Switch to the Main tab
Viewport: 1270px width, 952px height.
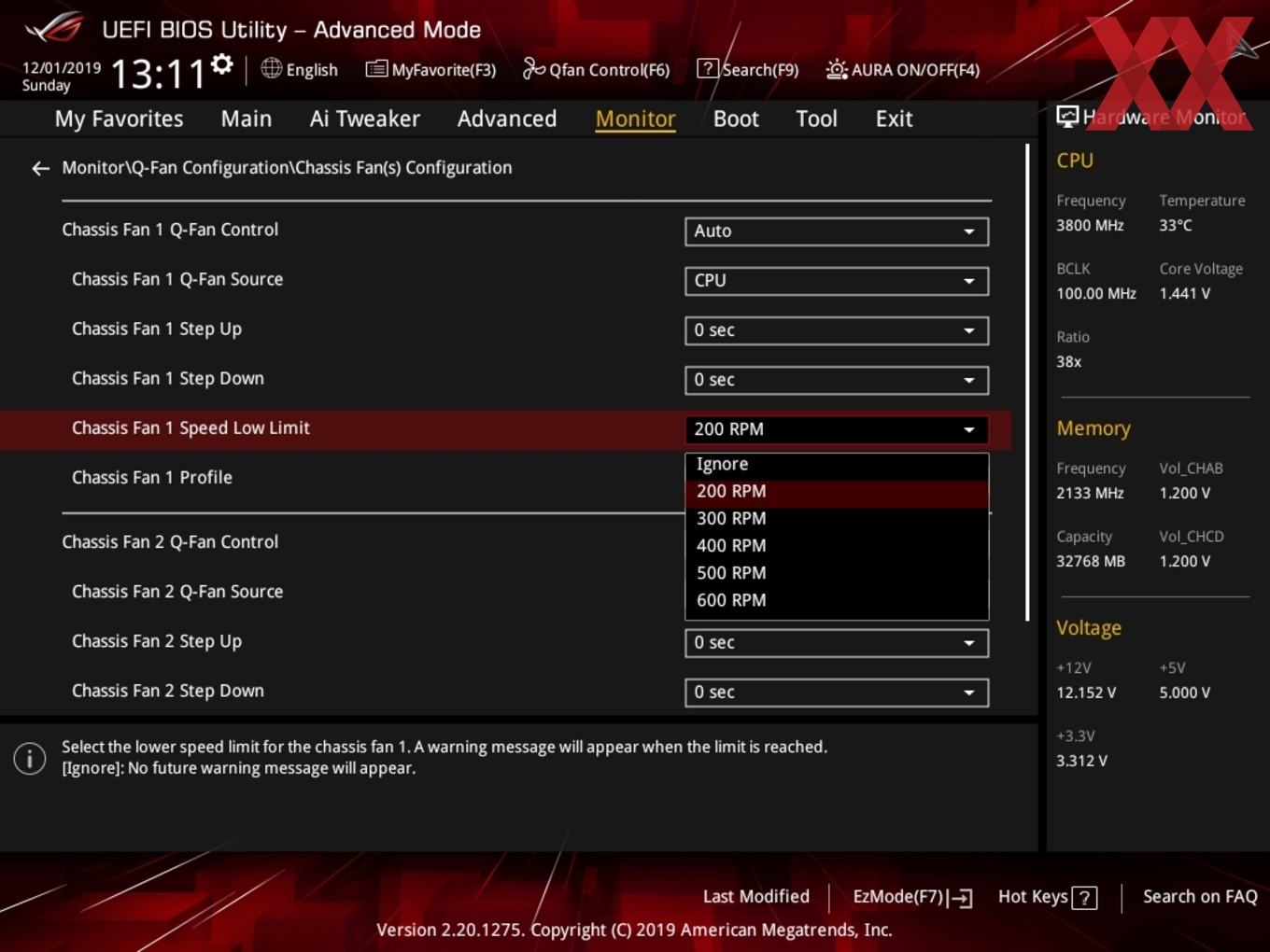pos(247,119)
